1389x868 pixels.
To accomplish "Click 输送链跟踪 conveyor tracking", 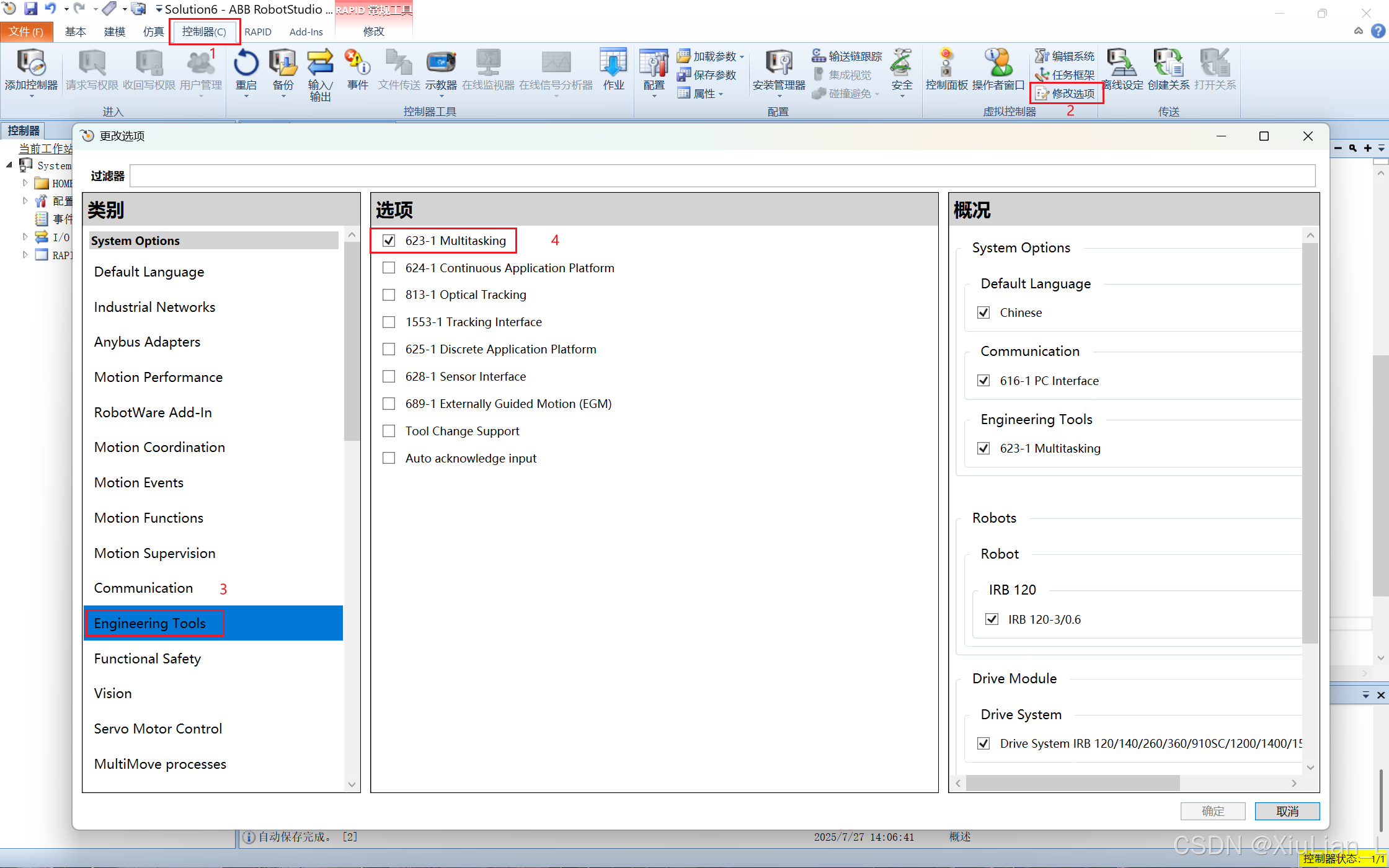I will point(846,56).
